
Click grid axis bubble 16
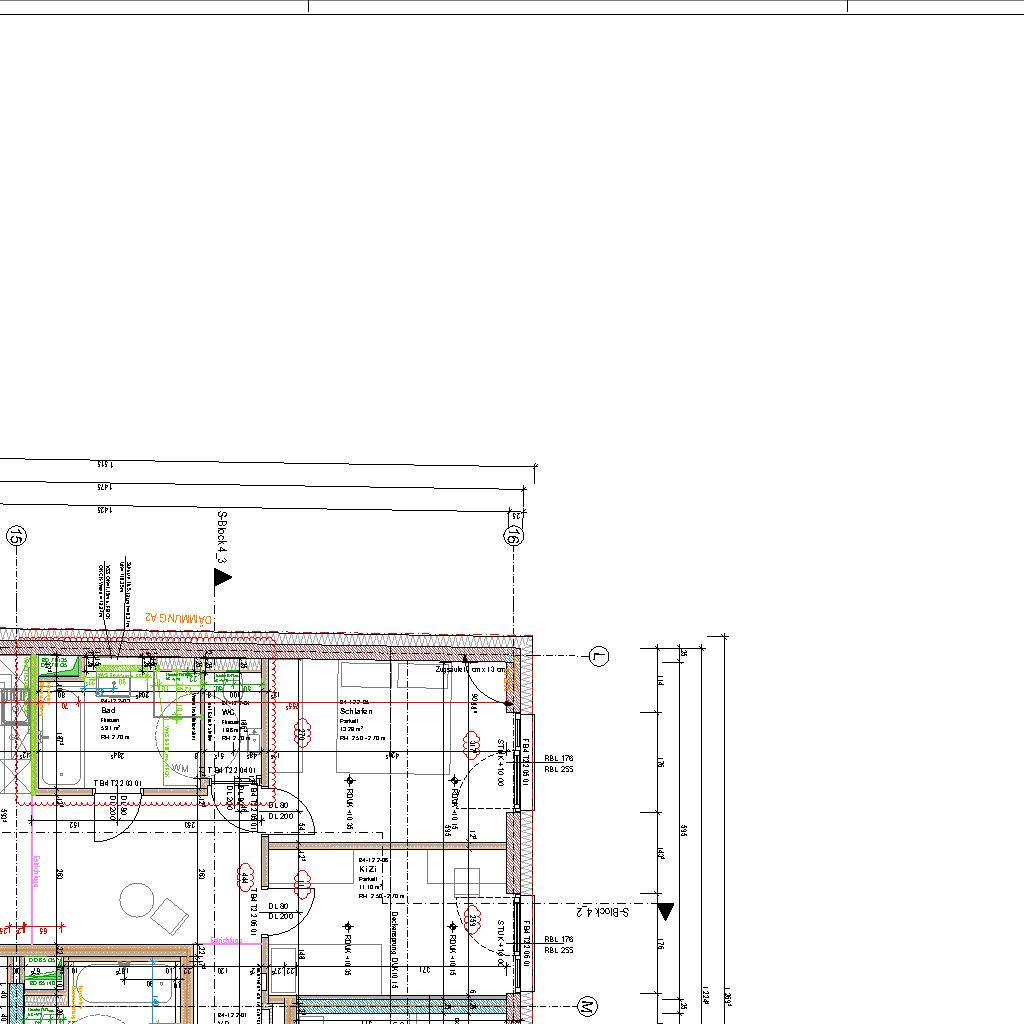click(513, 536)
